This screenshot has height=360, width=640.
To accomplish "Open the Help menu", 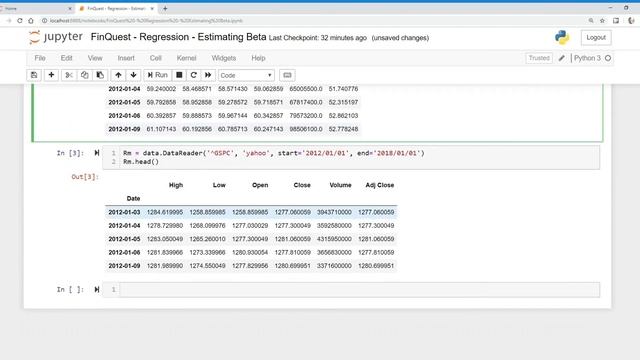I will tap(258, 58).
